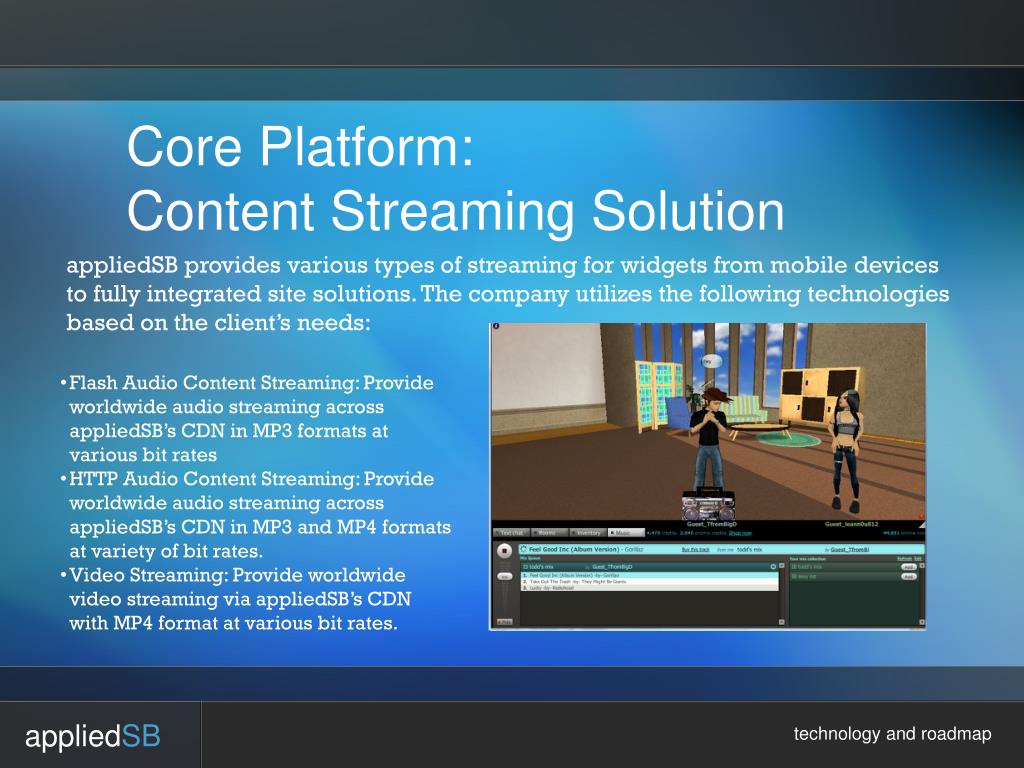1024x768 pixels.
Task: Click the round stop playback button
Action: click(x=504, y=551)
